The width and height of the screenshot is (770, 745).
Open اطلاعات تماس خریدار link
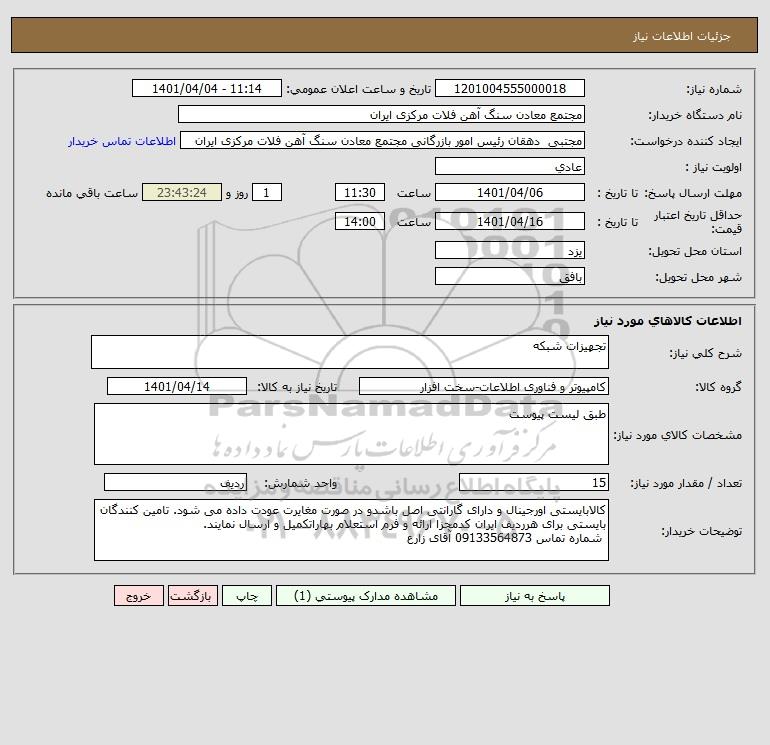[122, 141]
